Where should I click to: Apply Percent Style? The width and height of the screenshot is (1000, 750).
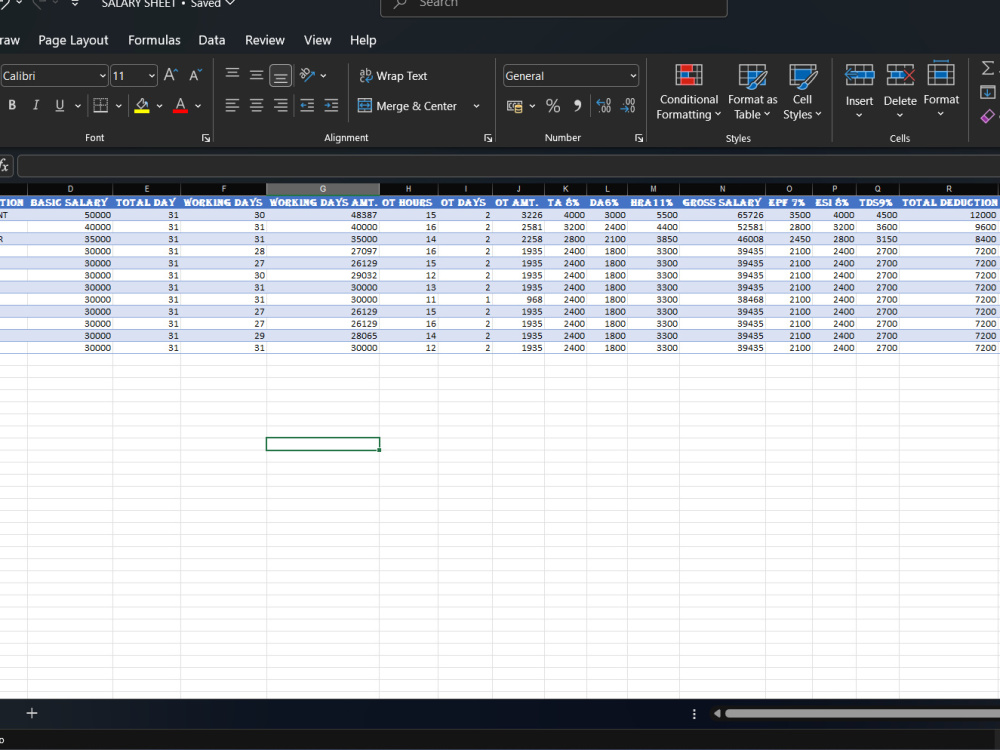pos(553,106)
